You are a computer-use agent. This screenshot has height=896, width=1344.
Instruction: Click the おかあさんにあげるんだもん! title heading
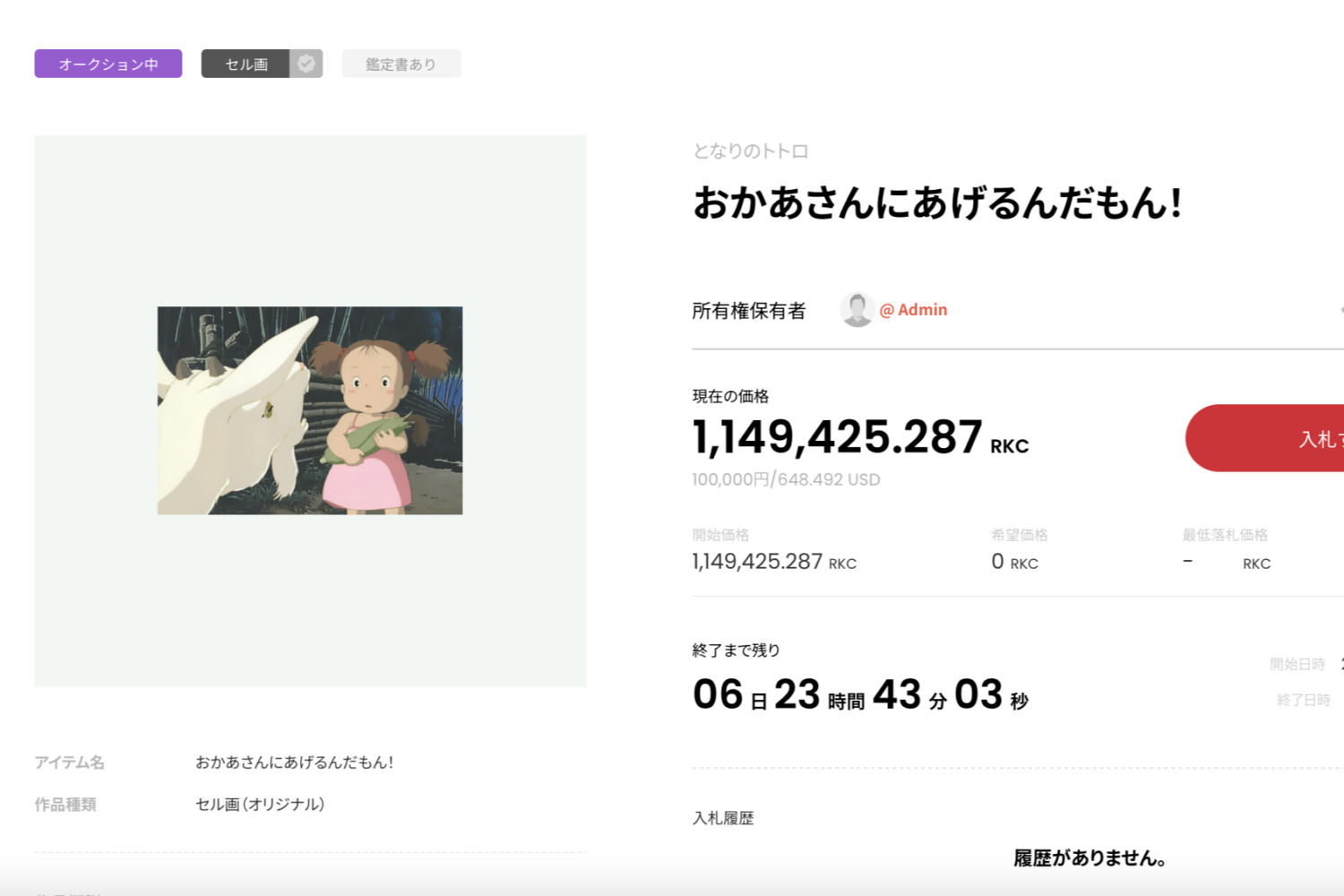[936, 202]
